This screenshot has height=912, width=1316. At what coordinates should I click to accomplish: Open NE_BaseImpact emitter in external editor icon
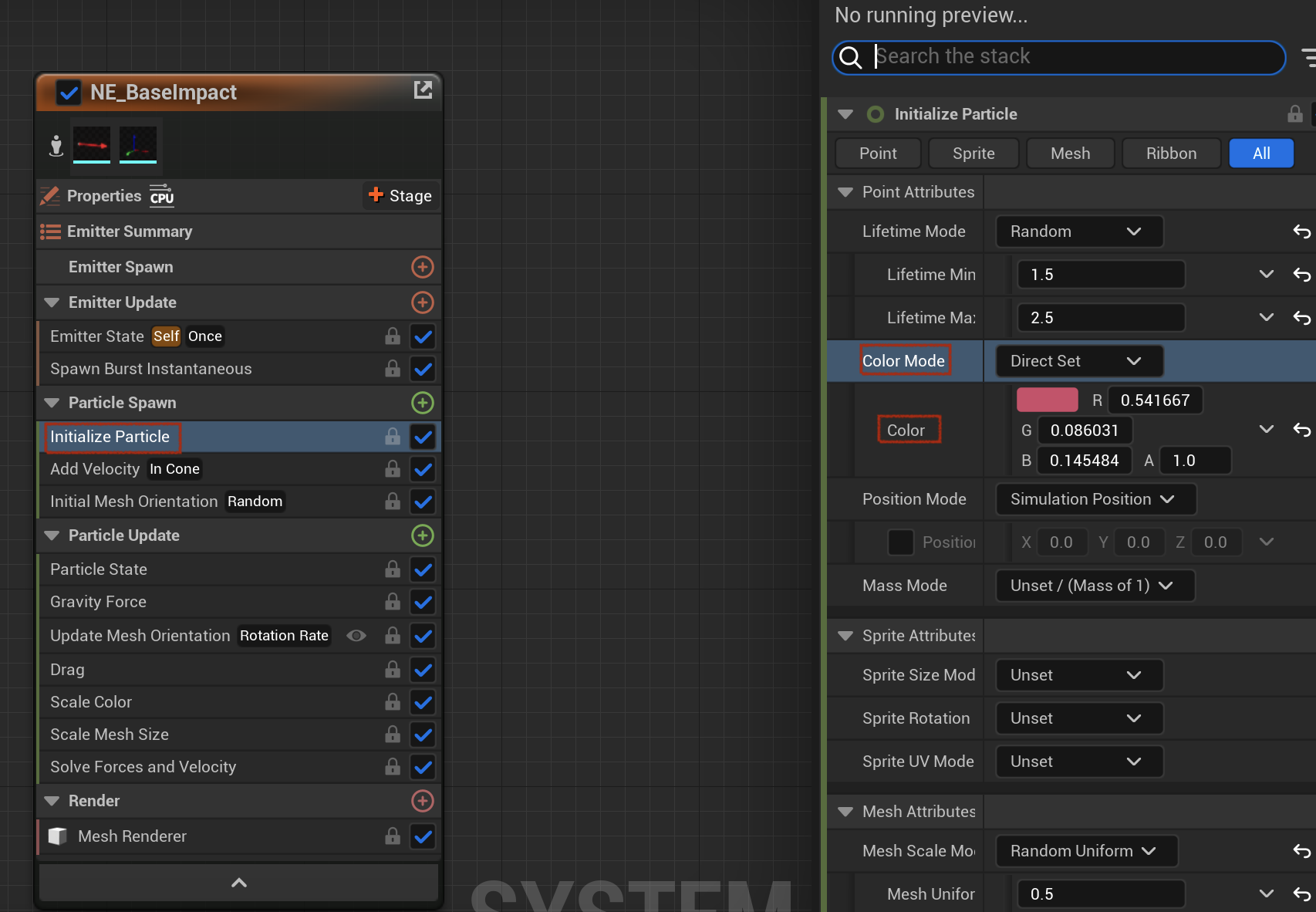(x=423, y=90)
